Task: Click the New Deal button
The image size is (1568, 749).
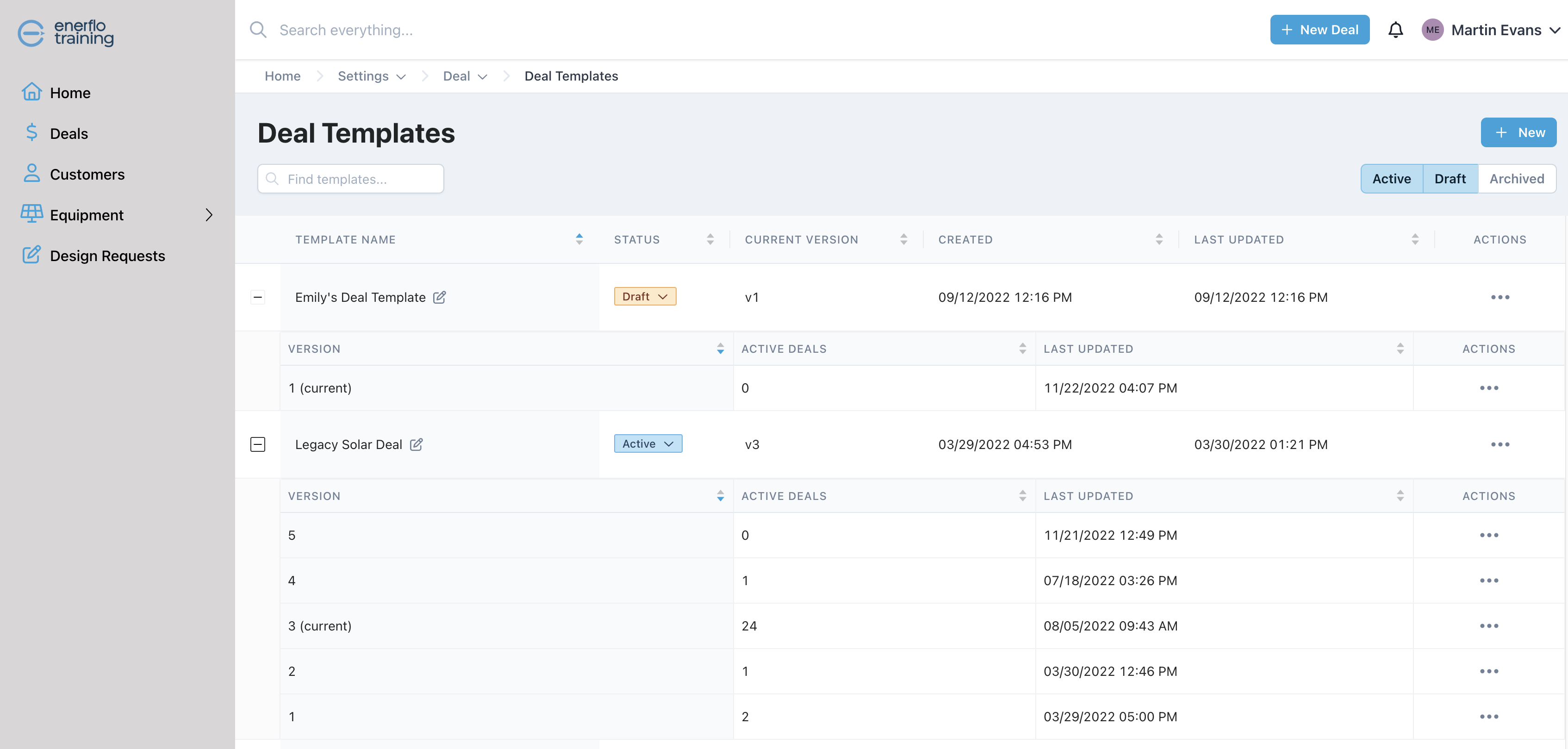Action: coord(1319,30)
